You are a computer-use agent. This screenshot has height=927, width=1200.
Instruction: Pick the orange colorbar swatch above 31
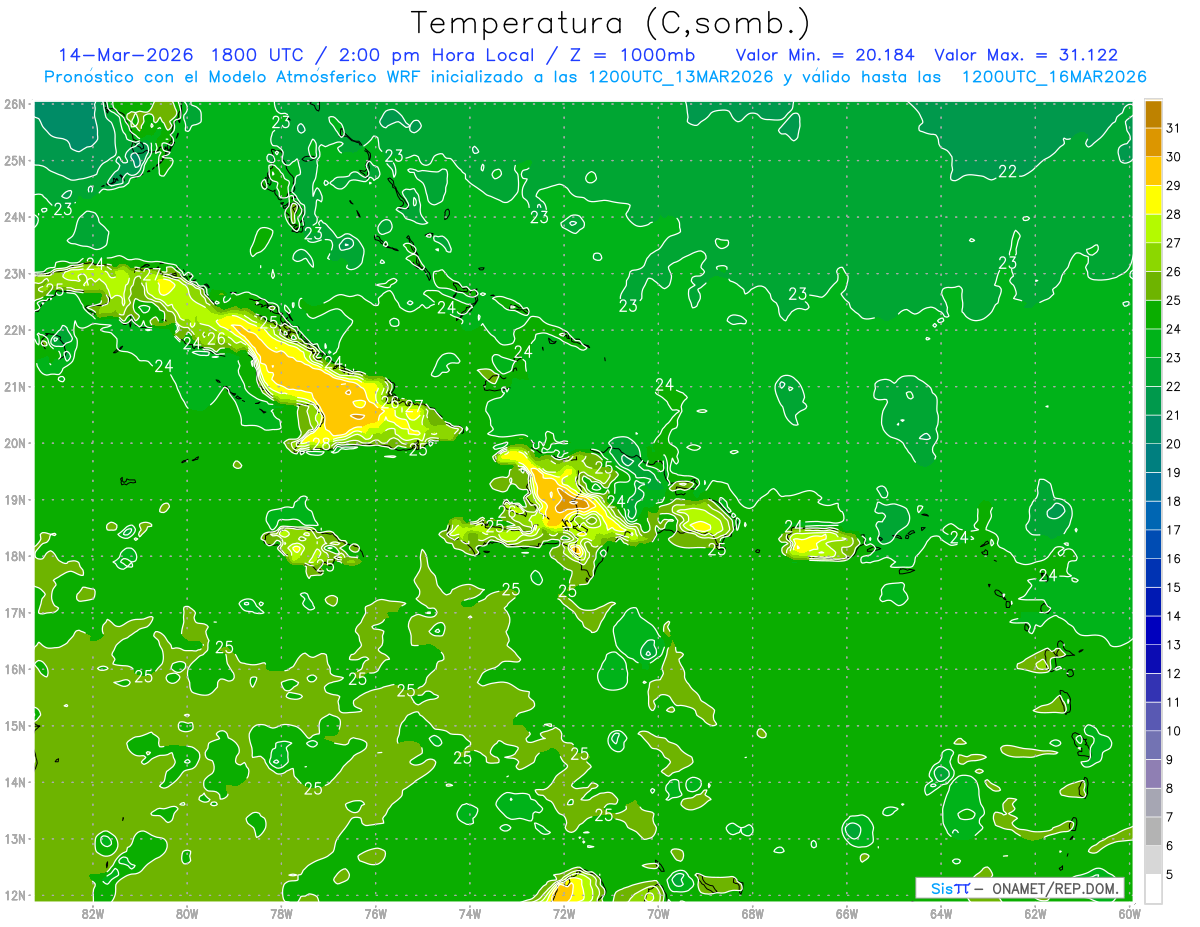coord(1153,114)
